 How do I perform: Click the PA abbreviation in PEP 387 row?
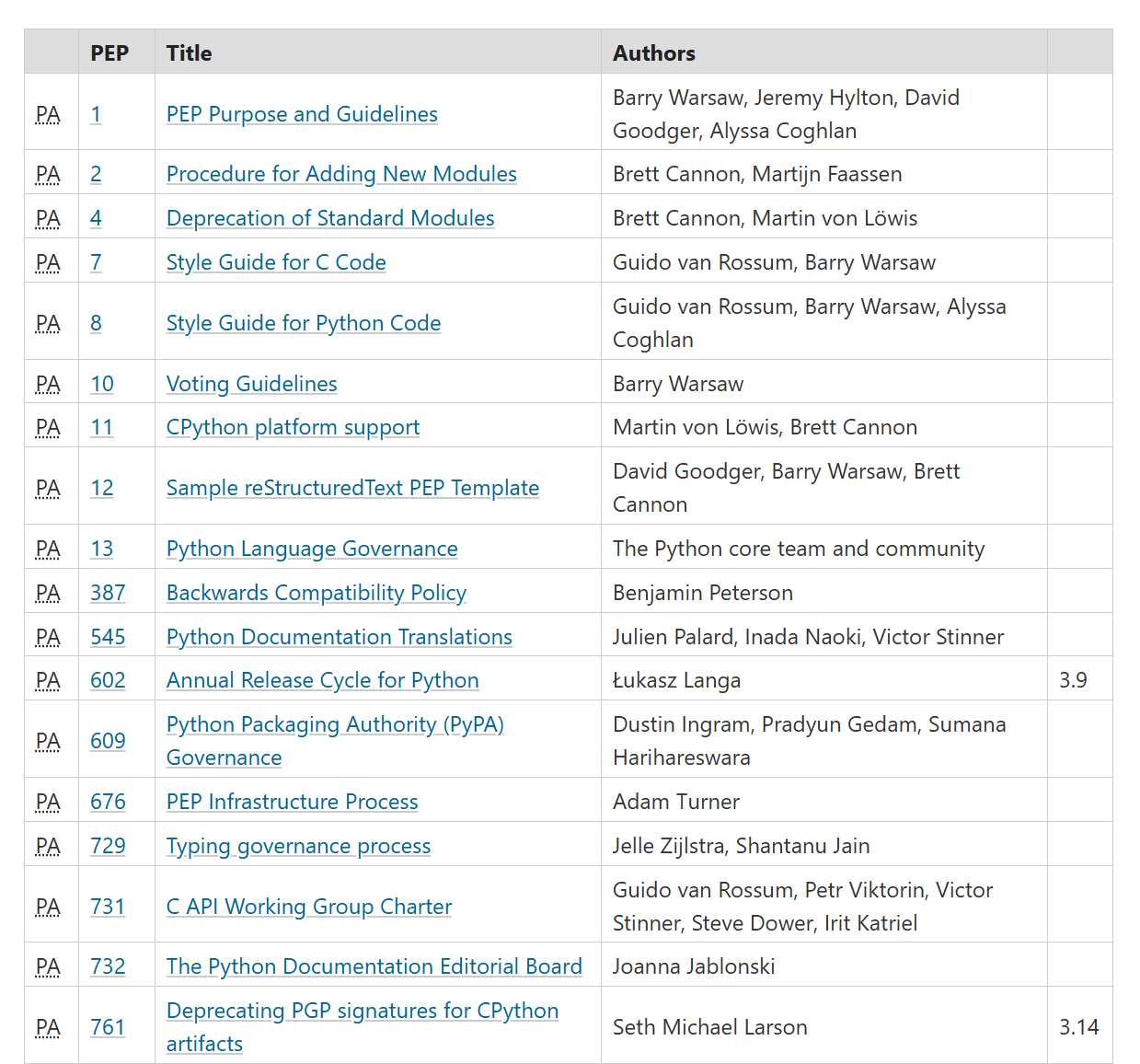click(x=48, y=593)
